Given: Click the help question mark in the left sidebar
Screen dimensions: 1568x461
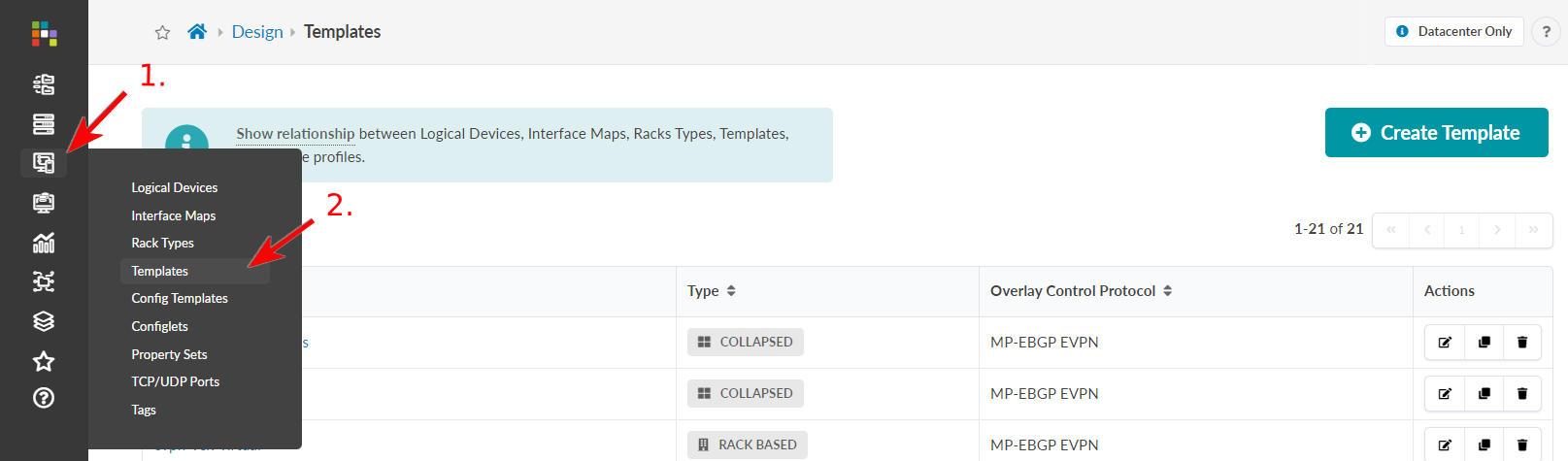Looking at the screenshot, I should (44, 398).
